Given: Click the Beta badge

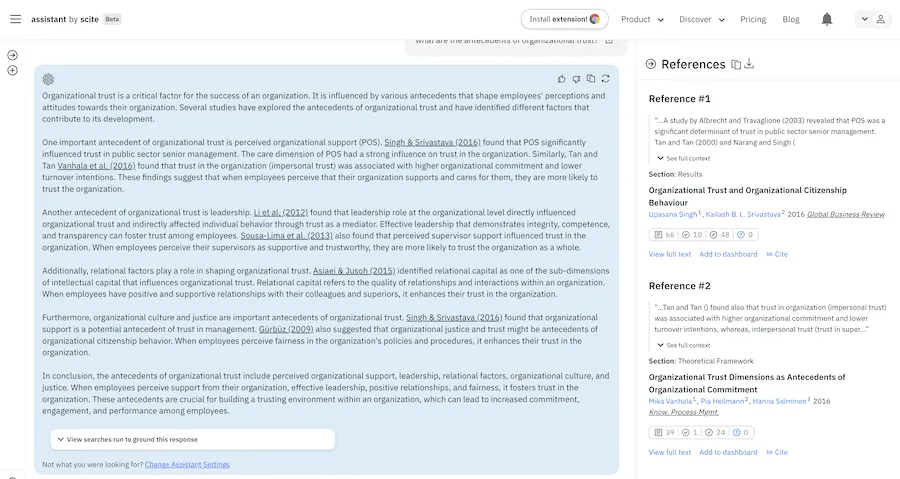Looking at the screenshot, I should pos(112,19).
